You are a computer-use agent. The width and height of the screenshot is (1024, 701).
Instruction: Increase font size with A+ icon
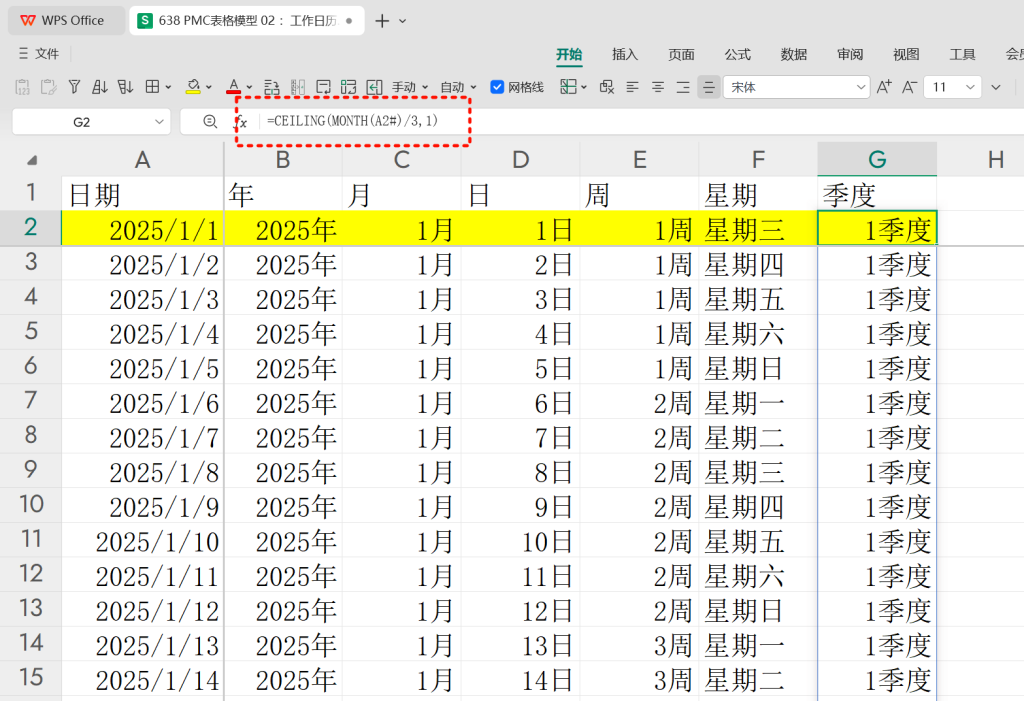(x=884, y=87)
